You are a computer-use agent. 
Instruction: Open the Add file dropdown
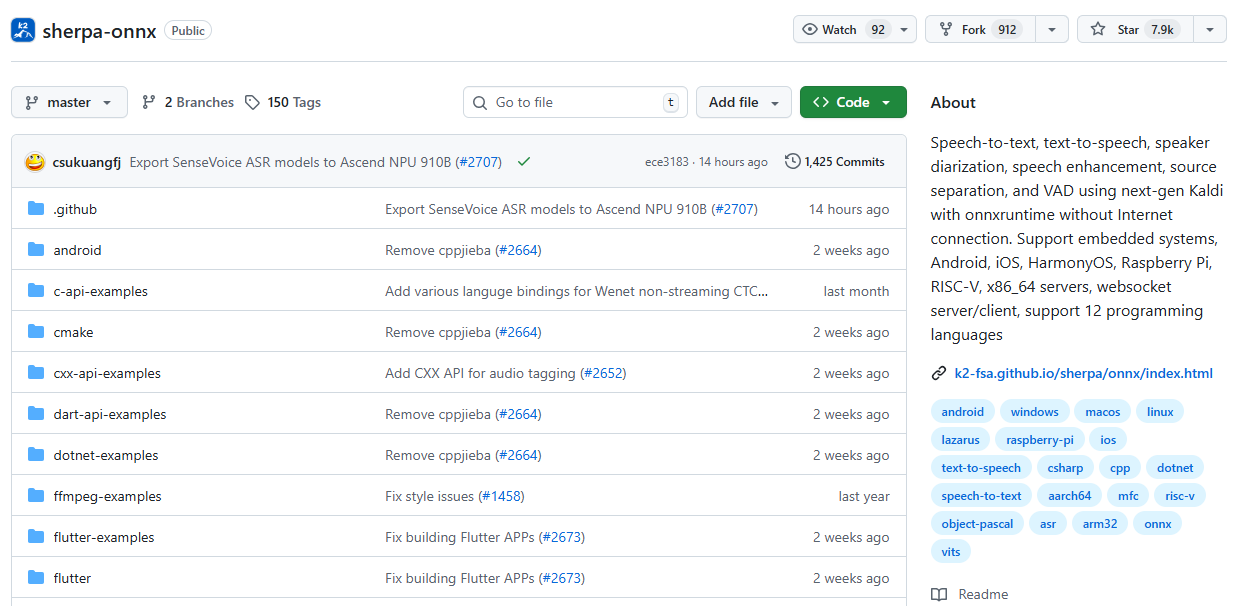tap(743, 102)
